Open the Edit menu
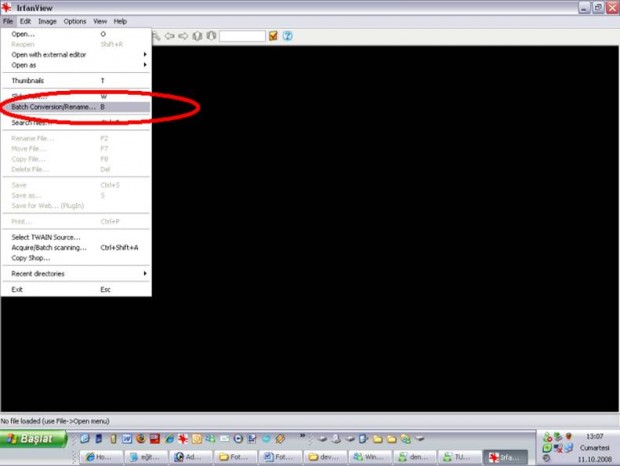Viewport: 620px width, 466px height. [25, 21]
